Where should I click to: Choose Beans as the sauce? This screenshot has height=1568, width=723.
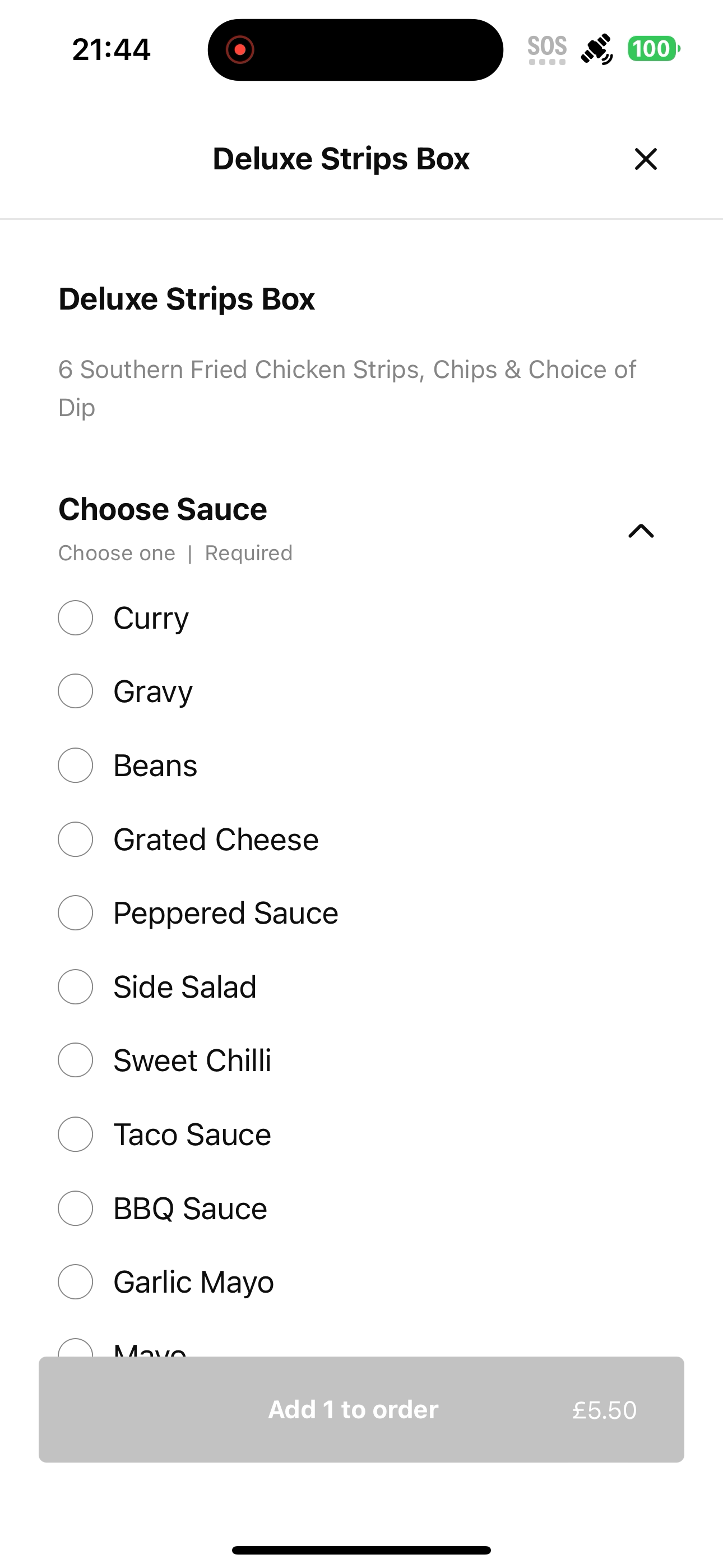click(76, 765)
